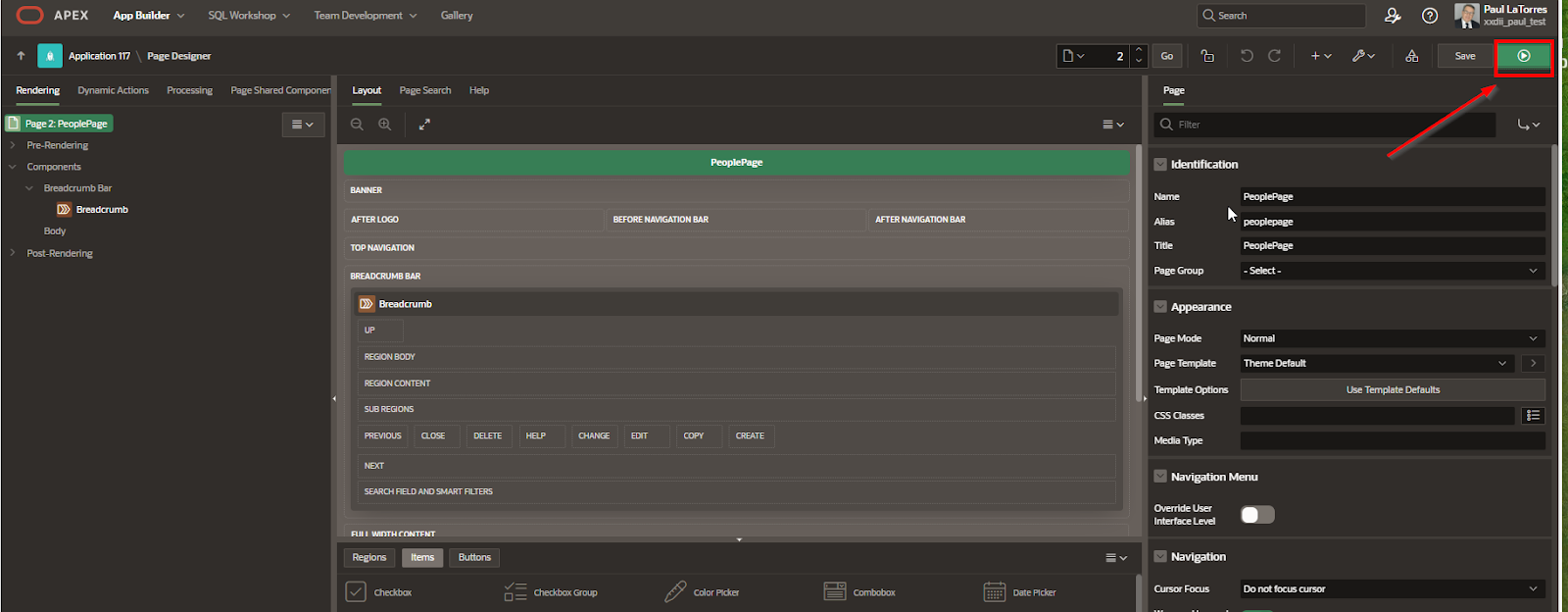Expand the Pre-Rendering tree node
This screenshot has height=612, width=1568.
click(x=13, y=145)
